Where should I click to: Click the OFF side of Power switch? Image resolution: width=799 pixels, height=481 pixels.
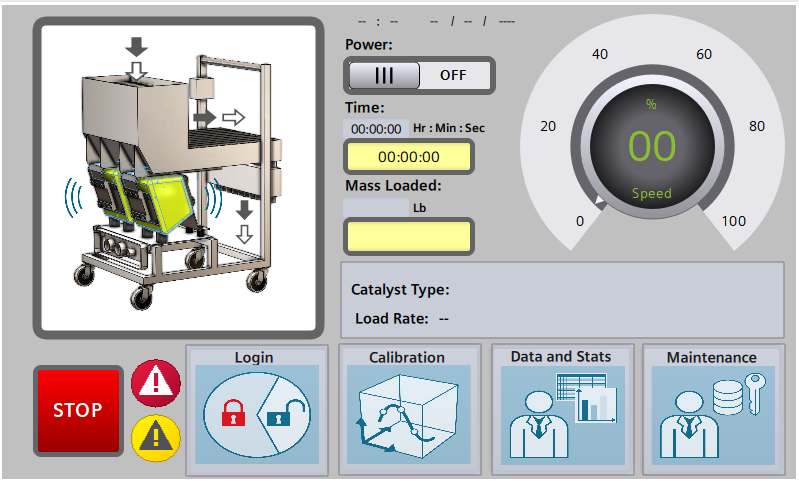[x=453, y=75]
